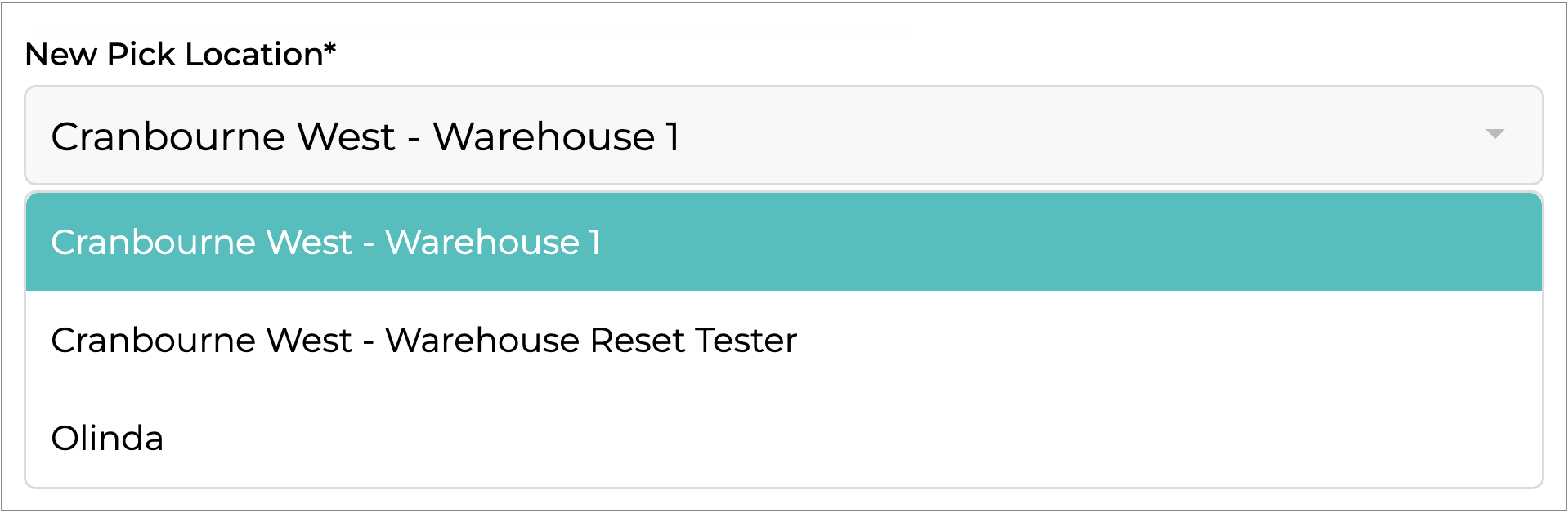Click the required field label with asterisk

(180, 55)
